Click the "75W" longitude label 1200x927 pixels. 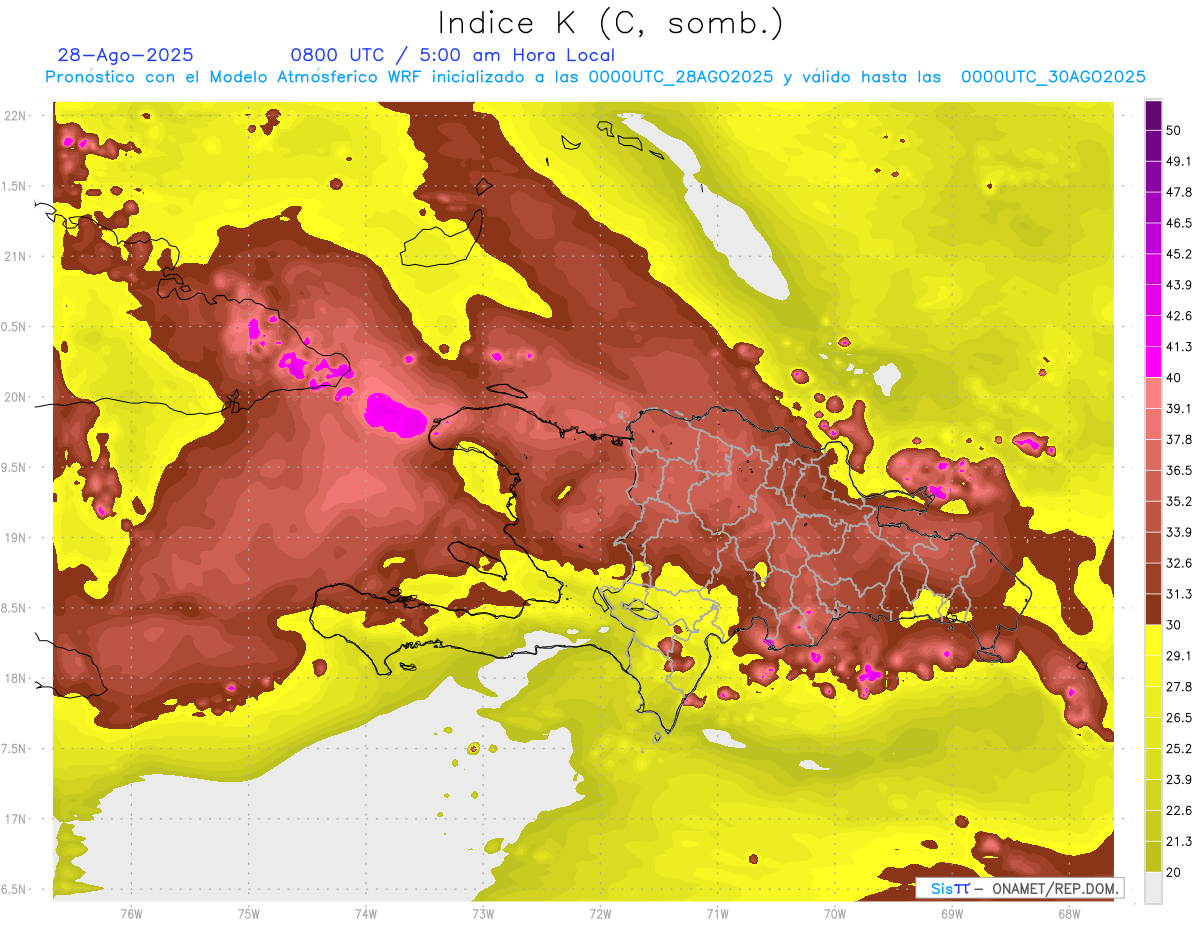[249, 913]
